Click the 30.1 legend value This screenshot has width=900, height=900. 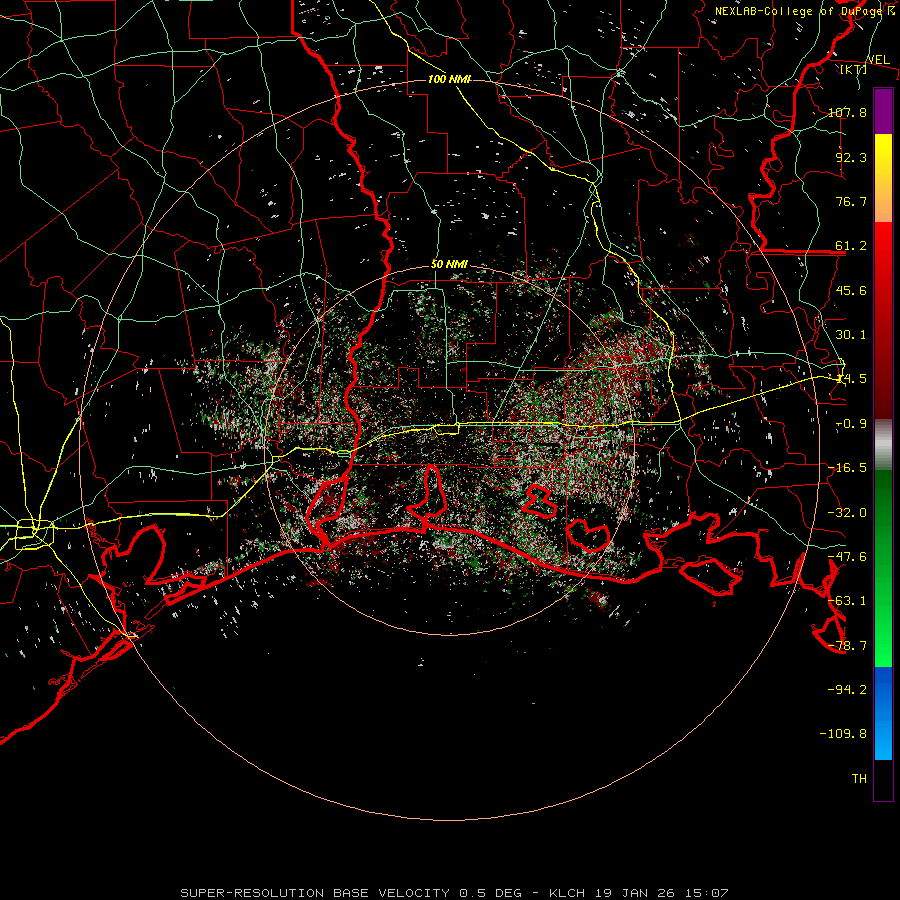click(x=851, y=334)
